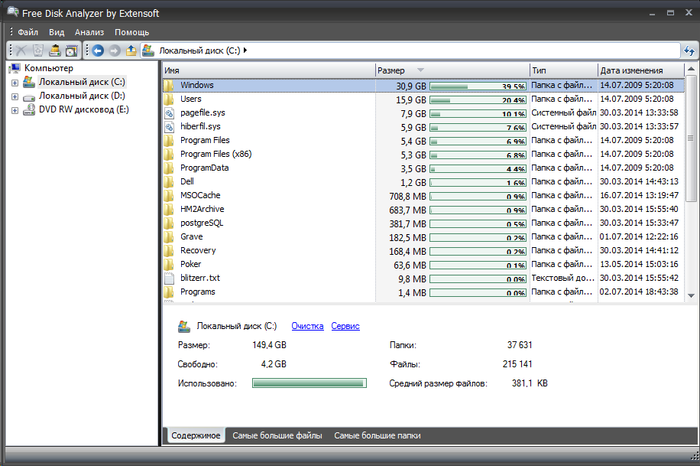Click the scroll down arrow of file list
700x466 pixels.
pos(691,295)
